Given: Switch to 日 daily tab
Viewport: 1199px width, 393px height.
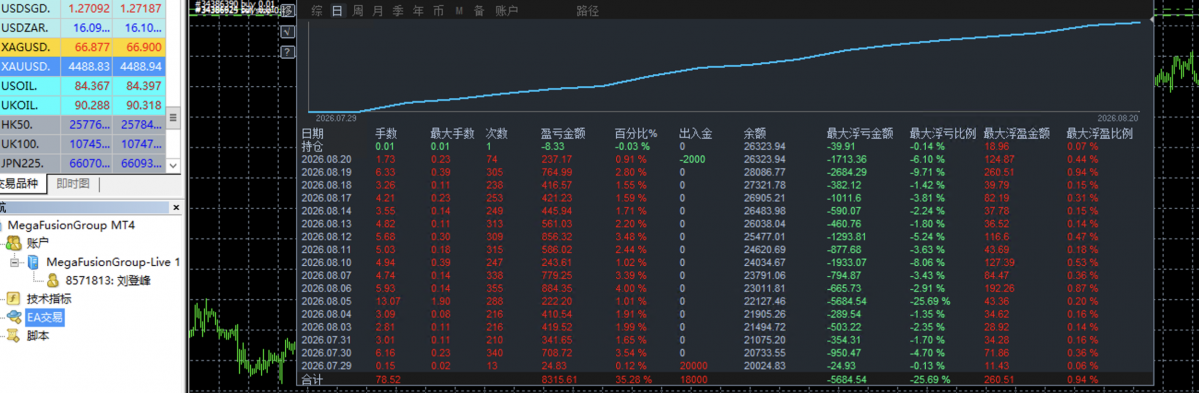Looking at the screenshot, I should pos(337,11).
